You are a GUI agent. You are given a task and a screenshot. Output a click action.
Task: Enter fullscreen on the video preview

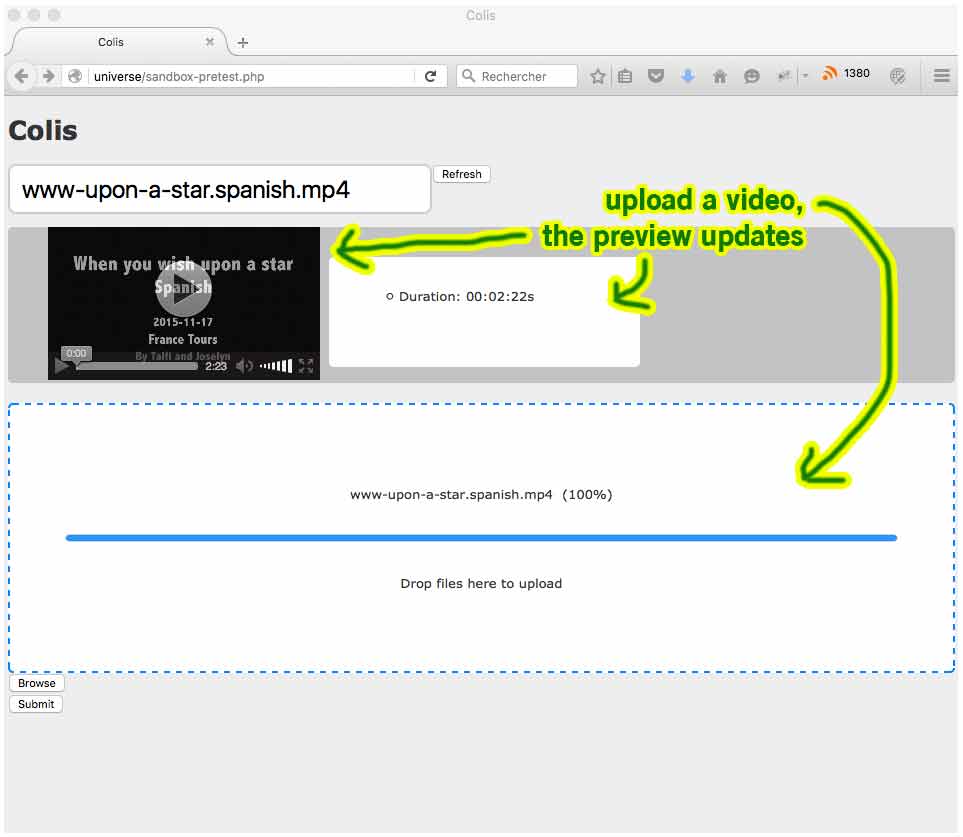[307, 366]
